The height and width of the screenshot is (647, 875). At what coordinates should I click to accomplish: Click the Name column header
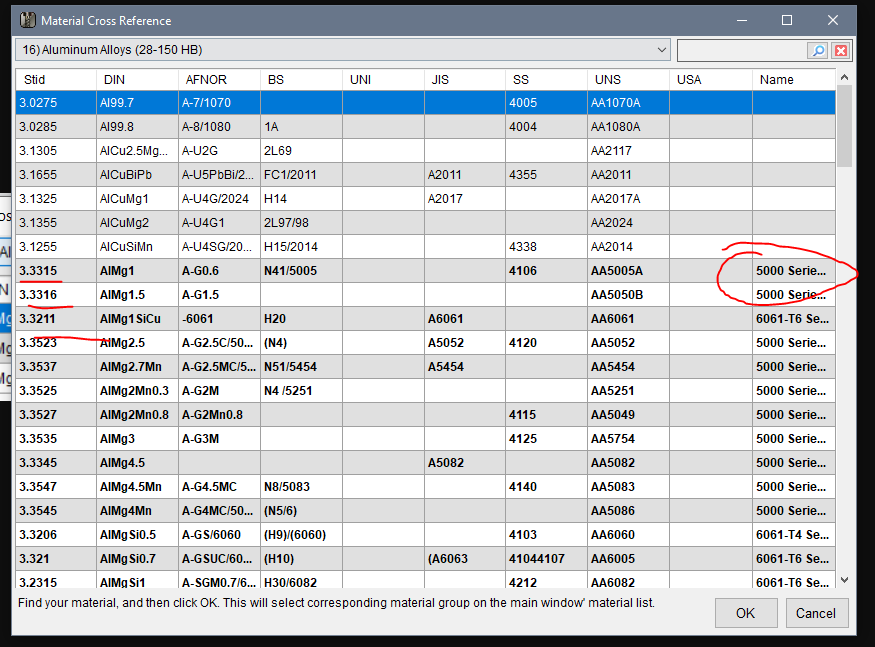point(793,80)
